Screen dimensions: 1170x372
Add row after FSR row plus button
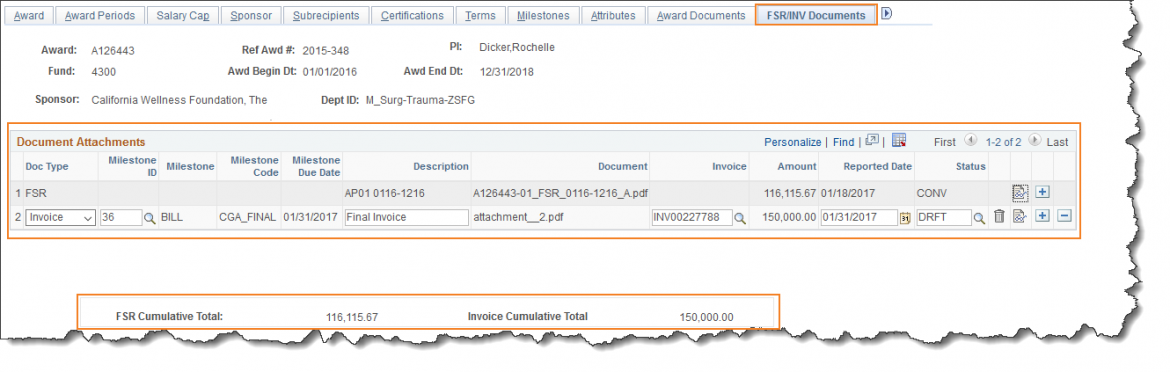point(1042,192)
